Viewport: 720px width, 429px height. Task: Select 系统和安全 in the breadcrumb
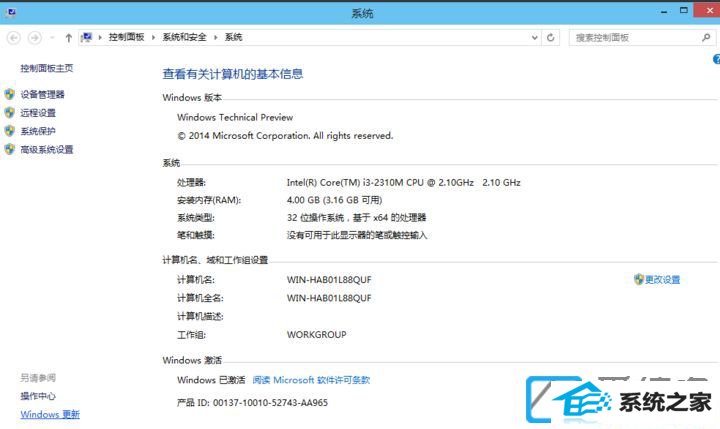(184, 37)
